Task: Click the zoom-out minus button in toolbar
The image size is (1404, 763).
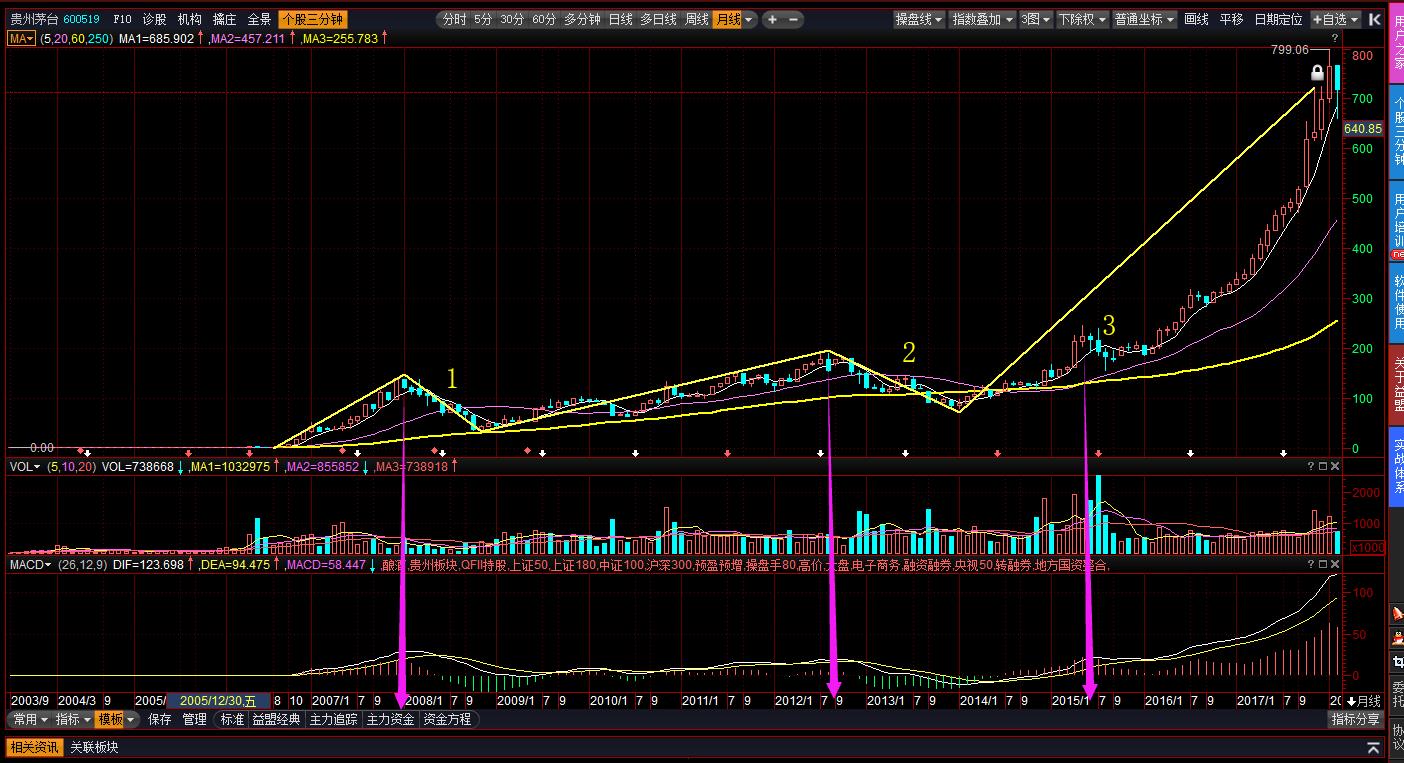Action: tap(794, 19)
